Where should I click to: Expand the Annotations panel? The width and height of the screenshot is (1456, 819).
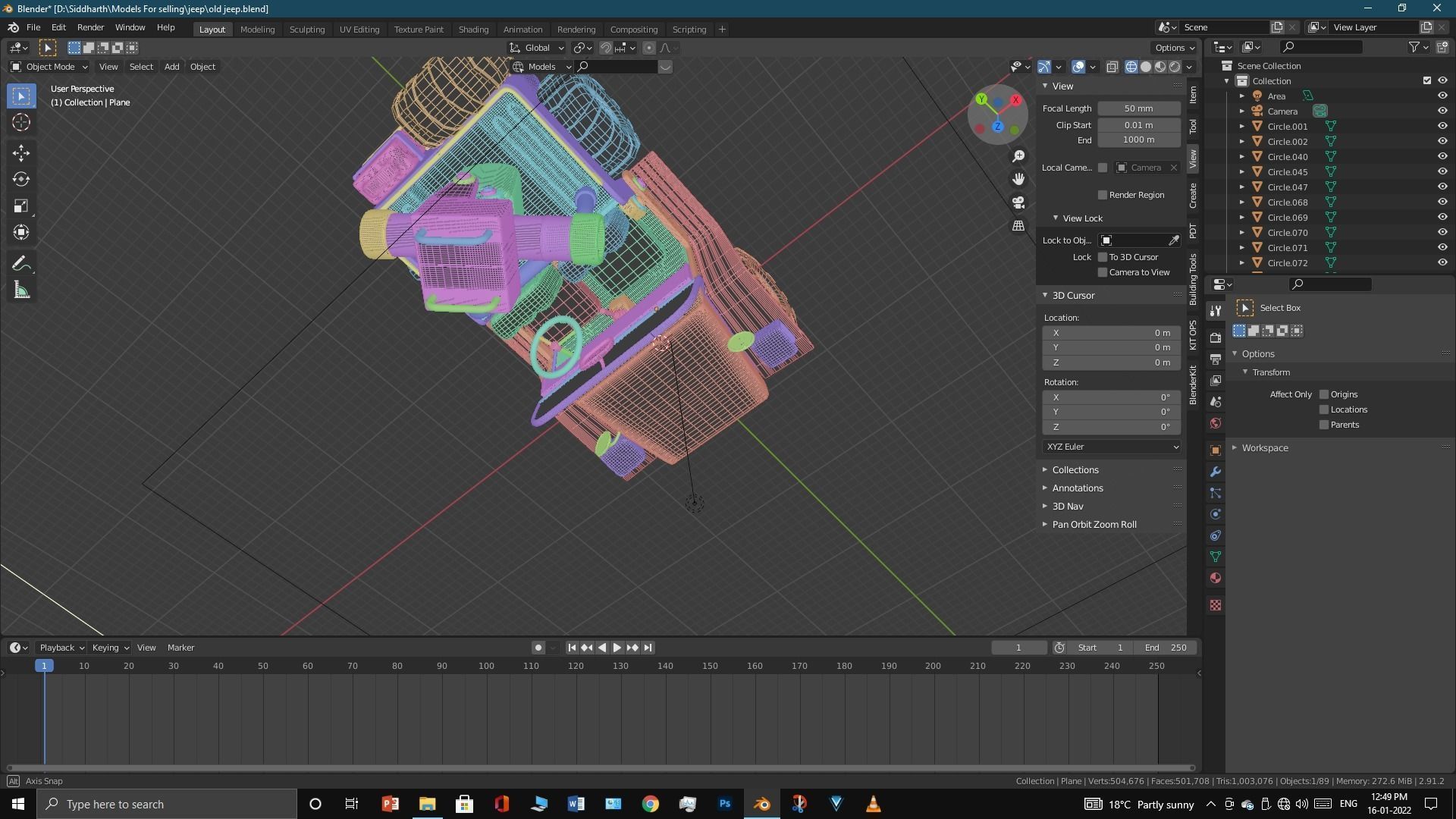click(1077, 488)
